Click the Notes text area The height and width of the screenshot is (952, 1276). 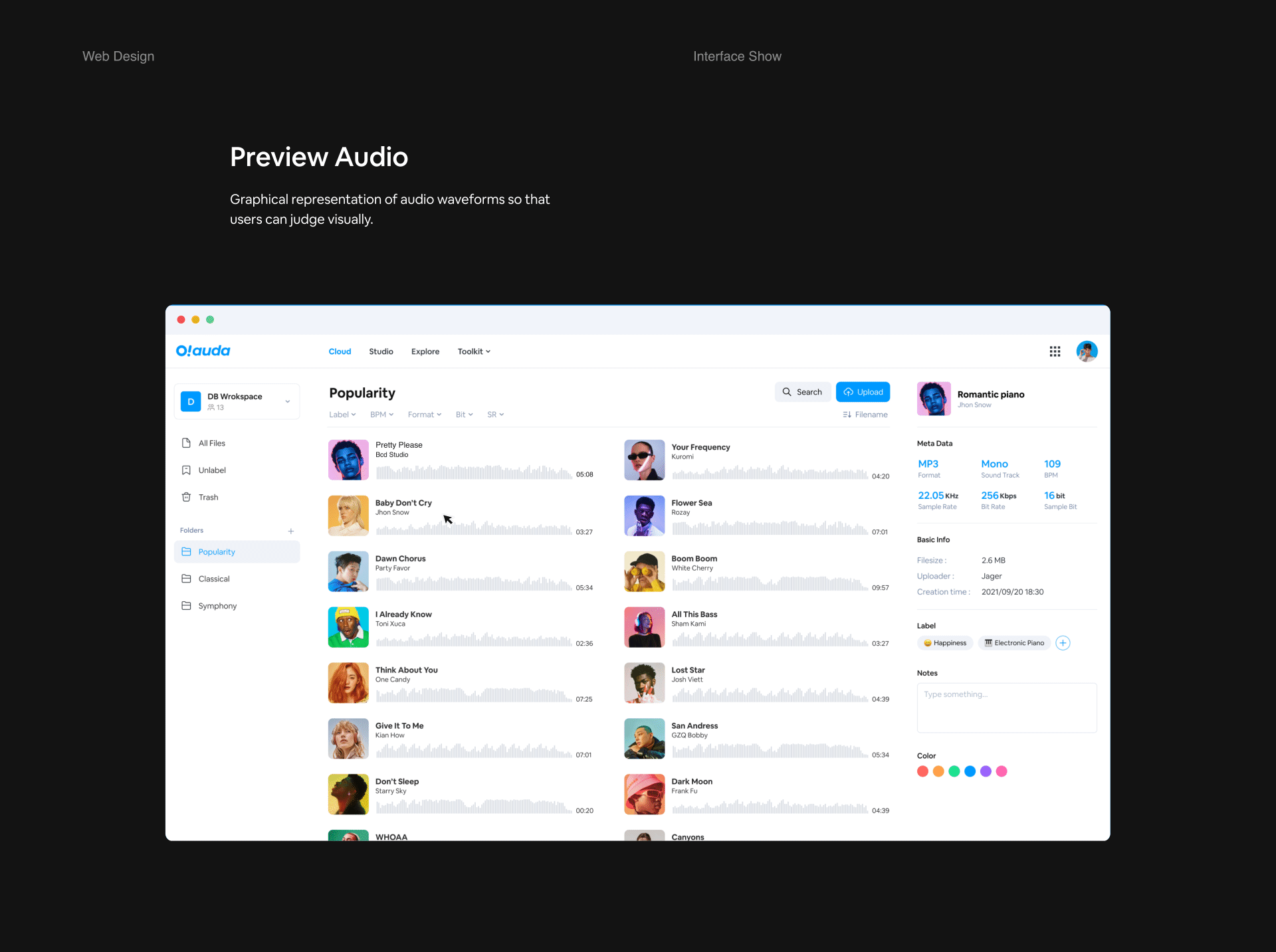[x=1007, y=708]
